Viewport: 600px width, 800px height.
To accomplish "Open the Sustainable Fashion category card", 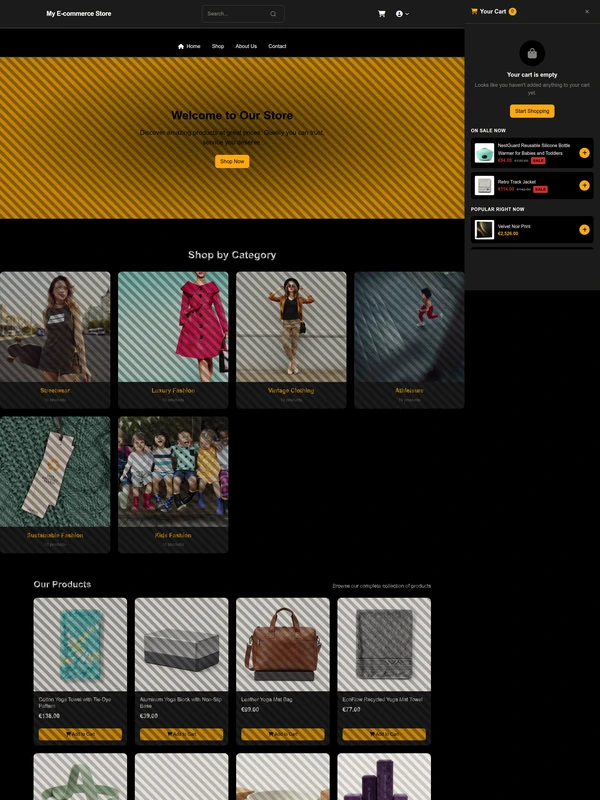I will point(55,485).
